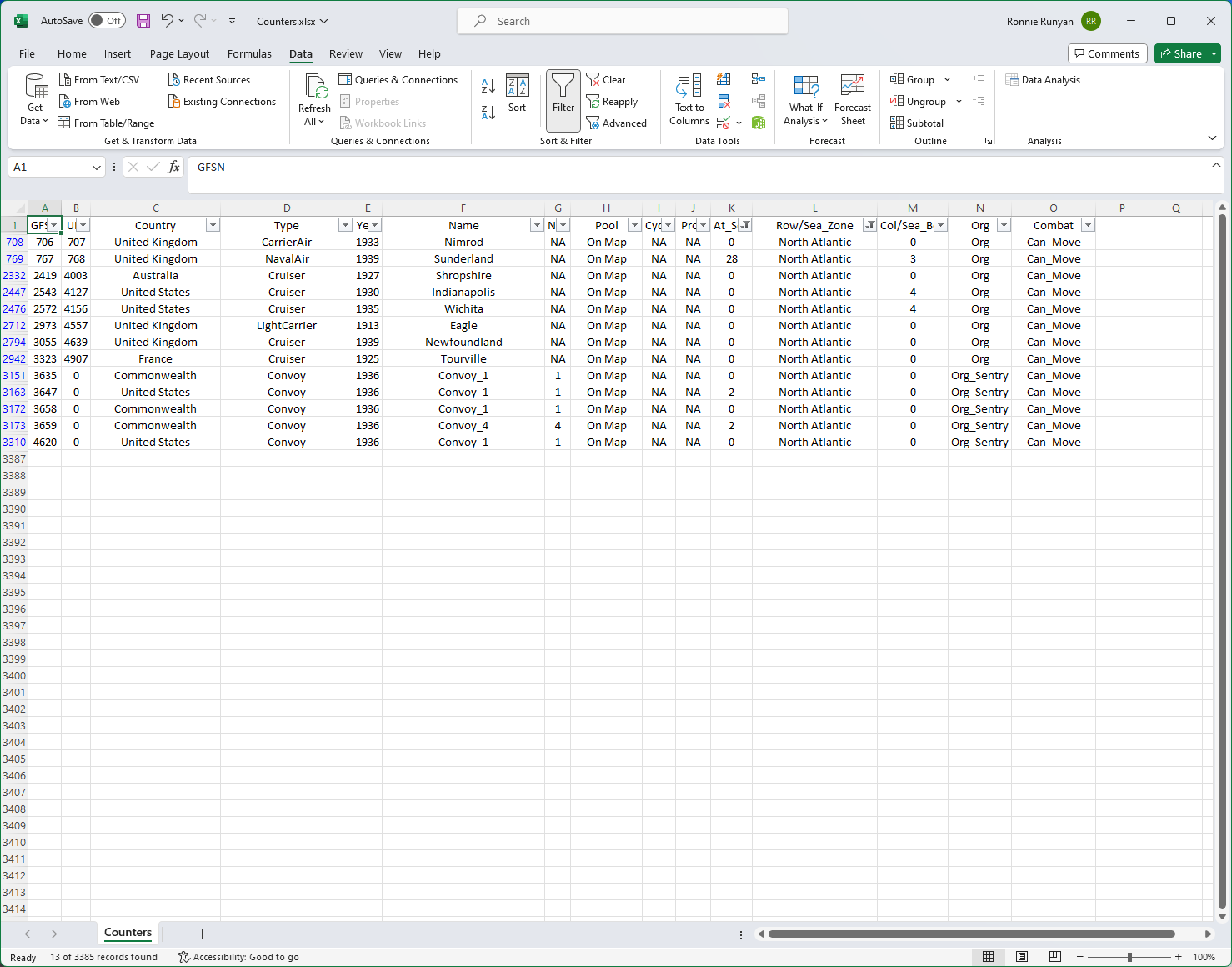Import data From Text/CSV

pyautogui.click(x=99, y=80)
